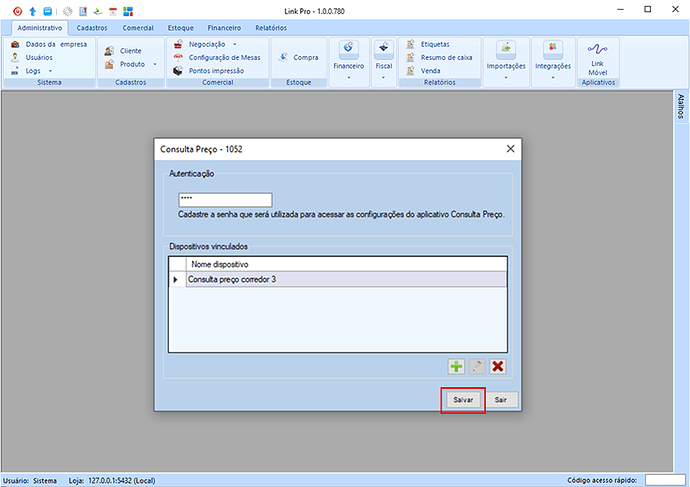Switch to the Relatórios ribbon tab
Screen dimensions: 690x487
pyautogui.click(x=270, y=28)
